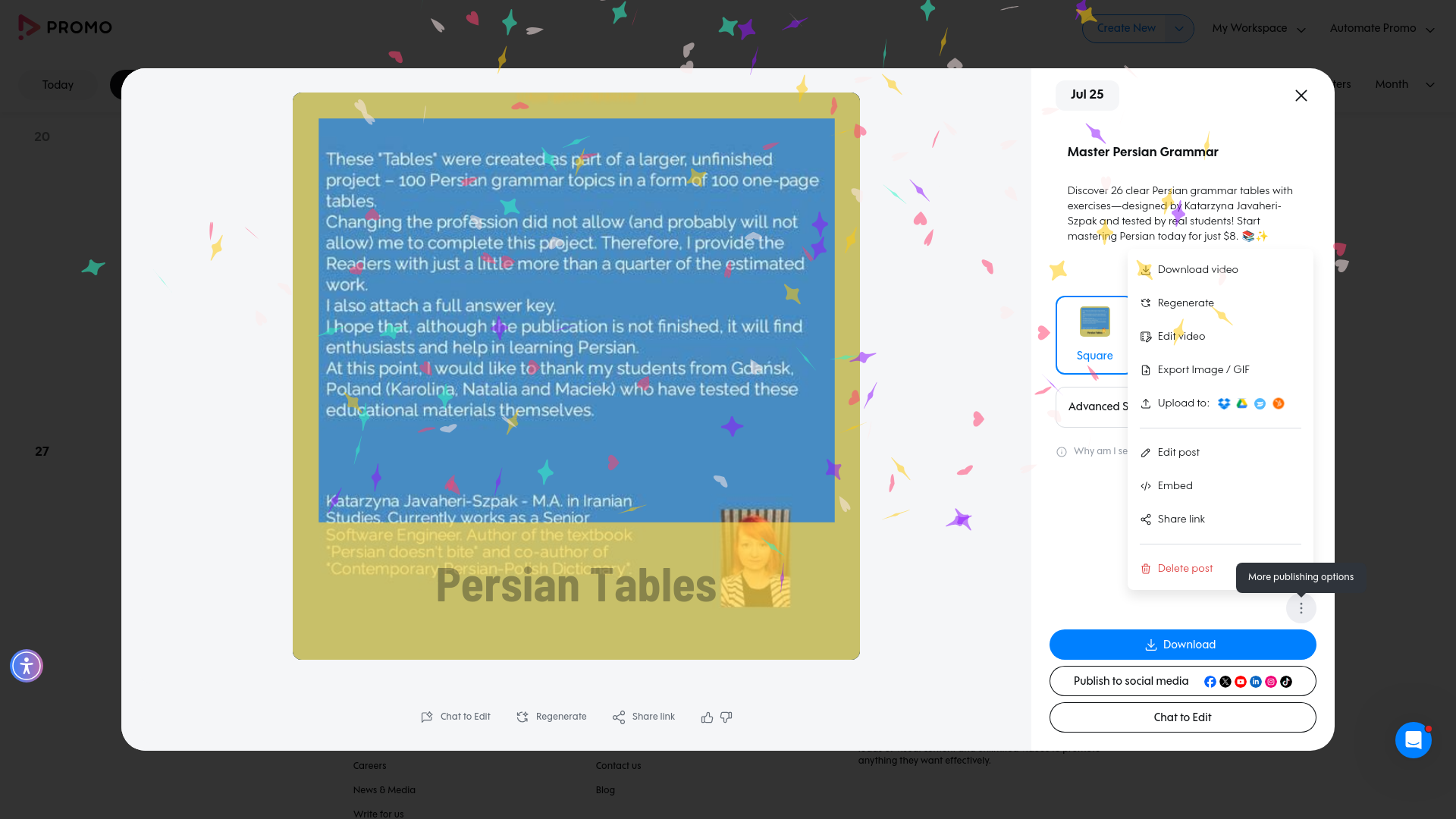This screenshot has width=1456, height=819.
Task: Click the Jul 25 date badge
Action: [1087, 95]
